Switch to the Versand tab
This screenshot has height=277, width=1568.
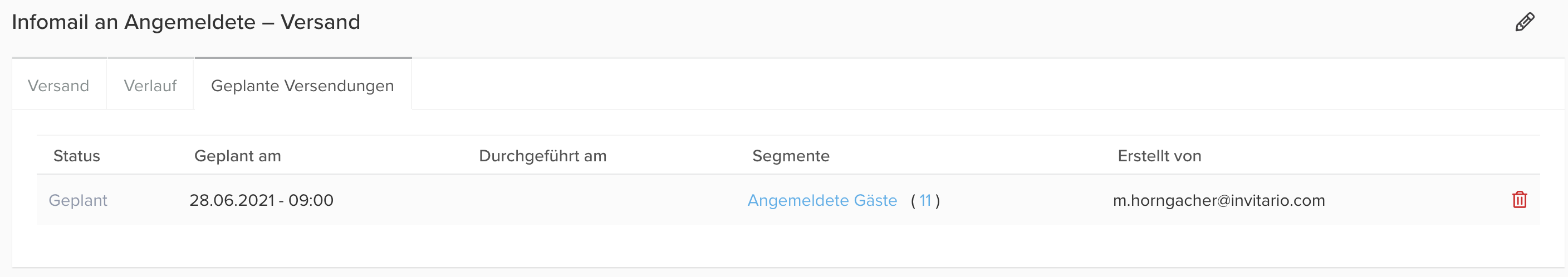click(58, 86)
